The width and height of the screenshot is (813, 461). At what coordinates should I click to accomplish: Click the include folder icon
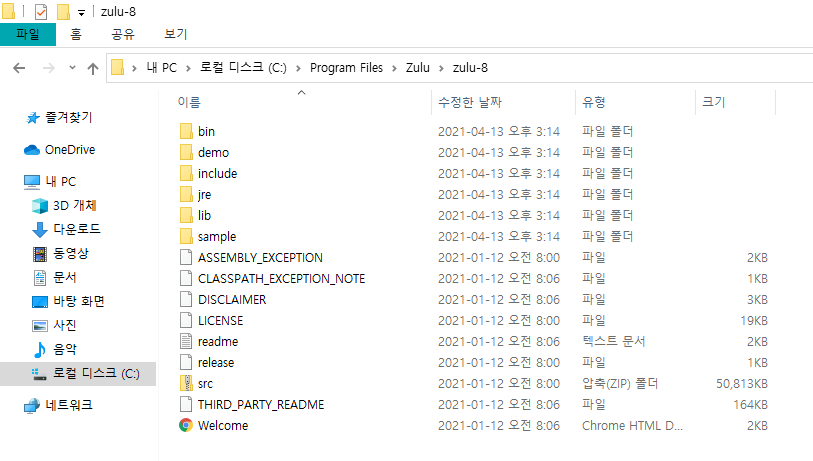tap(186, 173)
